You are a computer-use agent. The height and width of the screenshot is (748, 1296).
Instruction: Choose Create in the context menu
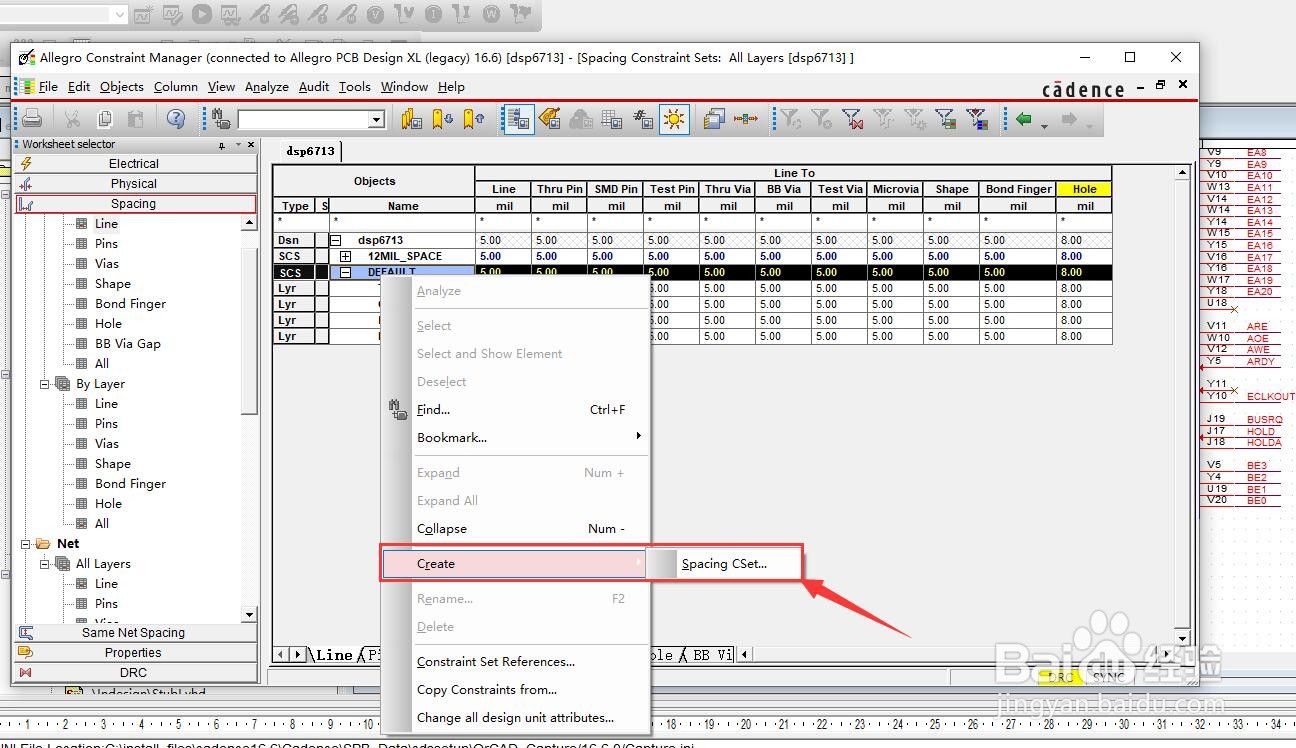[514, 564]
